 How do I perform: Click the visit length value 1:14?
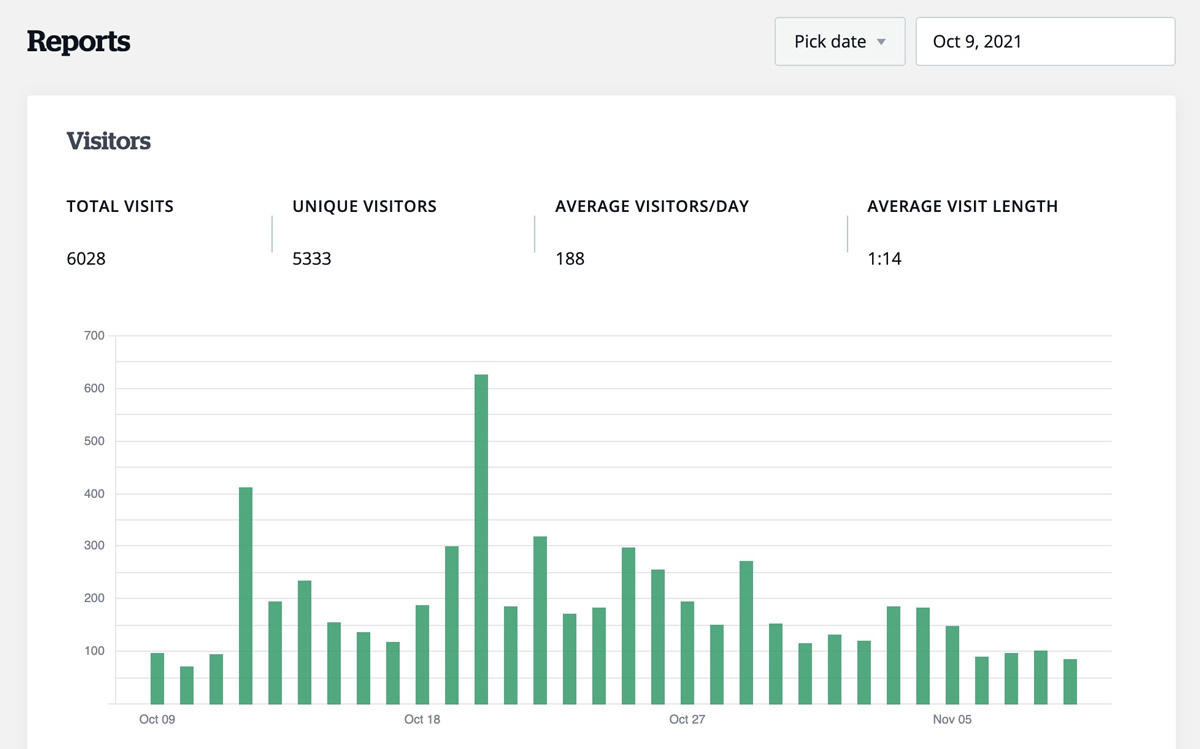click(x=884, y=259)
